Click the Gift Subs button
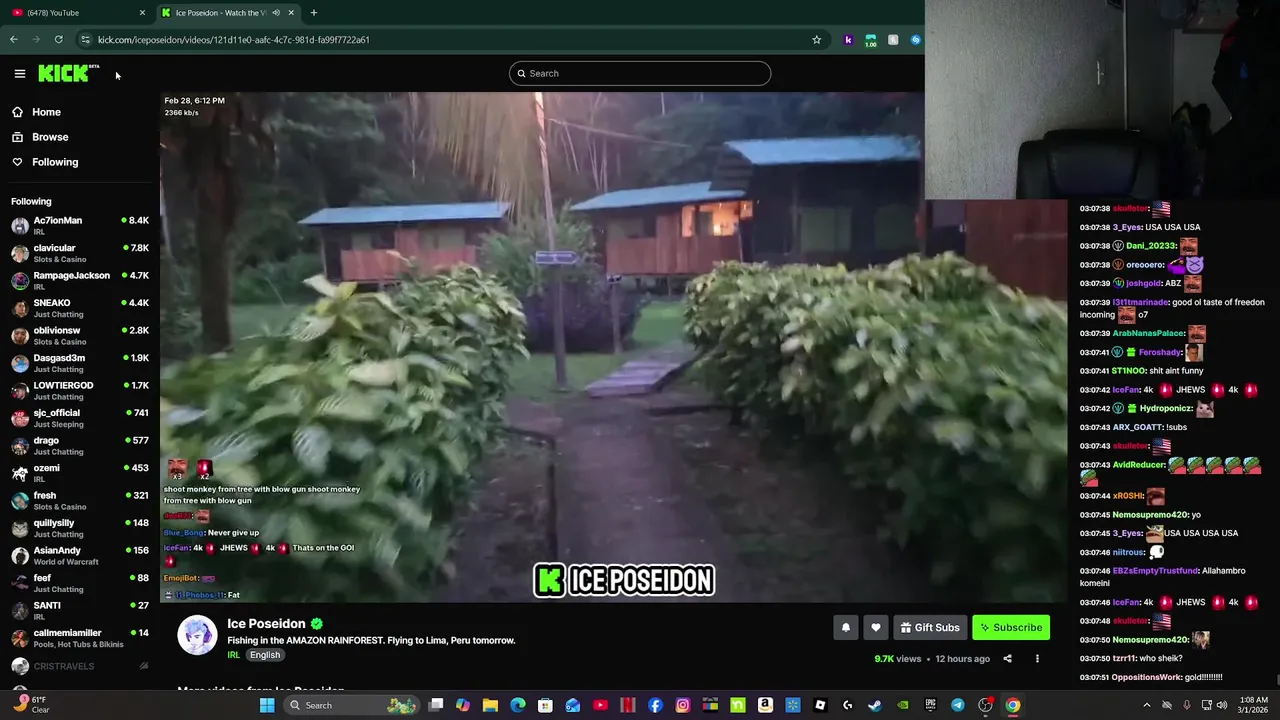 [x=930, y=627]
